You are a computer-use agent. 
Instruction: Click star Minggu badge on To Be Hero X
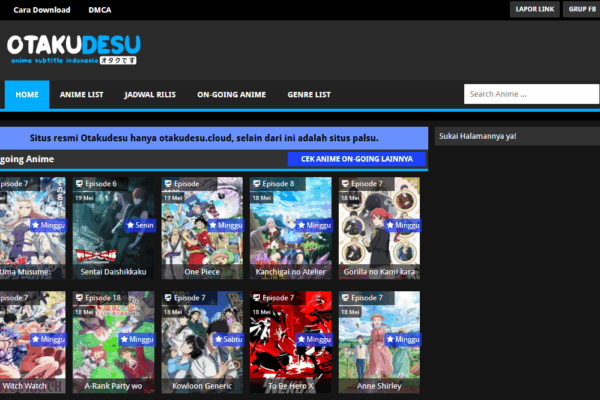(314, 339)
